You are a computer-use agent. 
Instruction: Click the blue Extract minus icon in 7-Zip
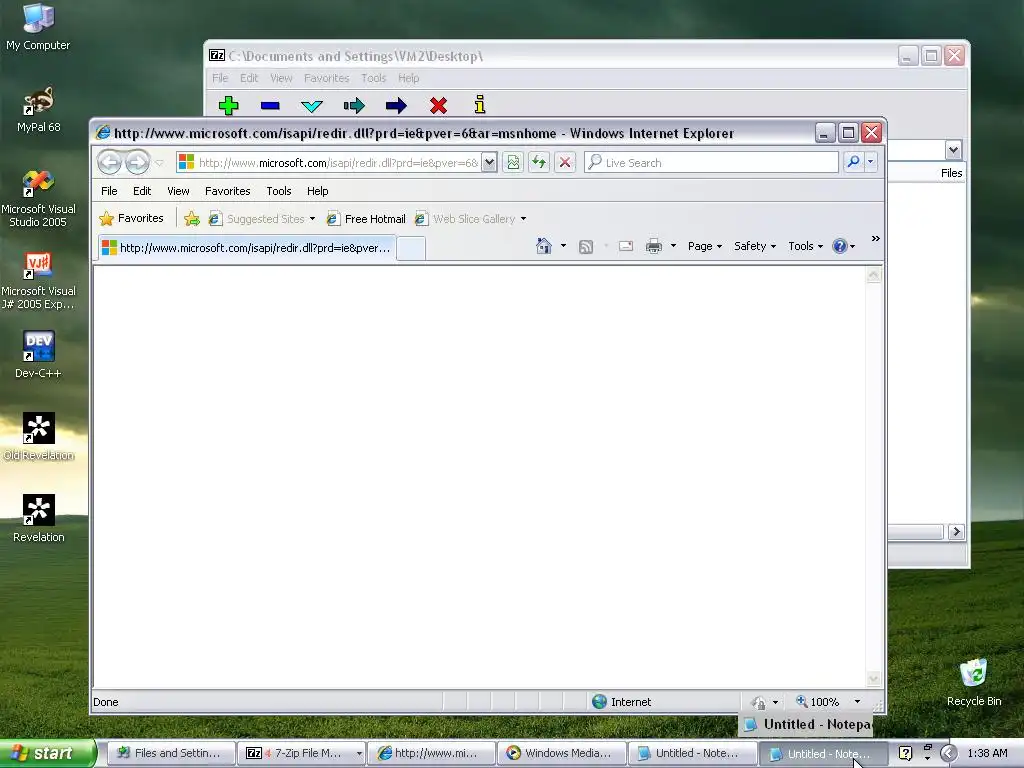pos(270,105)
